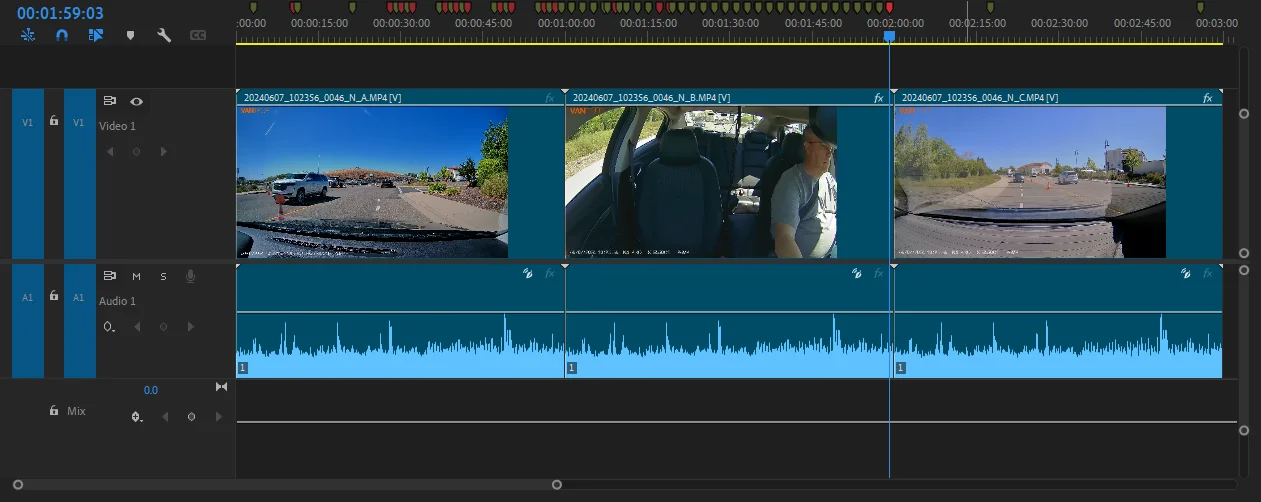Toggle the lock on Video 1 track
Viewport: 1261px width, 502px height.
(x=54, y=121)
